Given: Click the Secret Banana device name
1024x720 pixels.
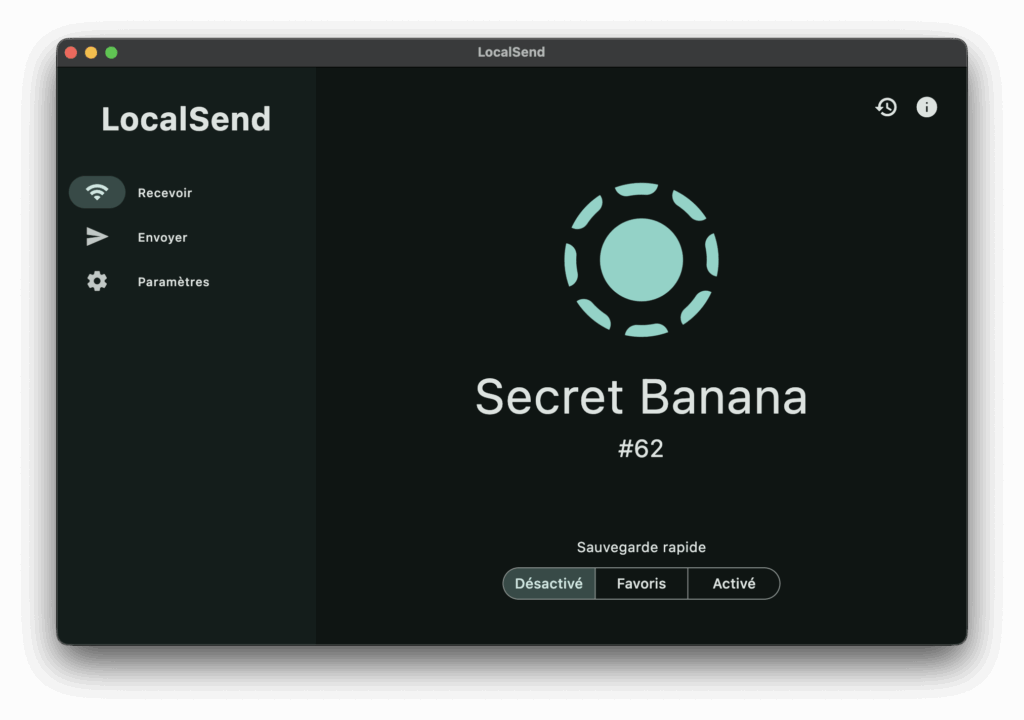Looking at the screenshot, I should pyautogui.click(x=641, y=397).
